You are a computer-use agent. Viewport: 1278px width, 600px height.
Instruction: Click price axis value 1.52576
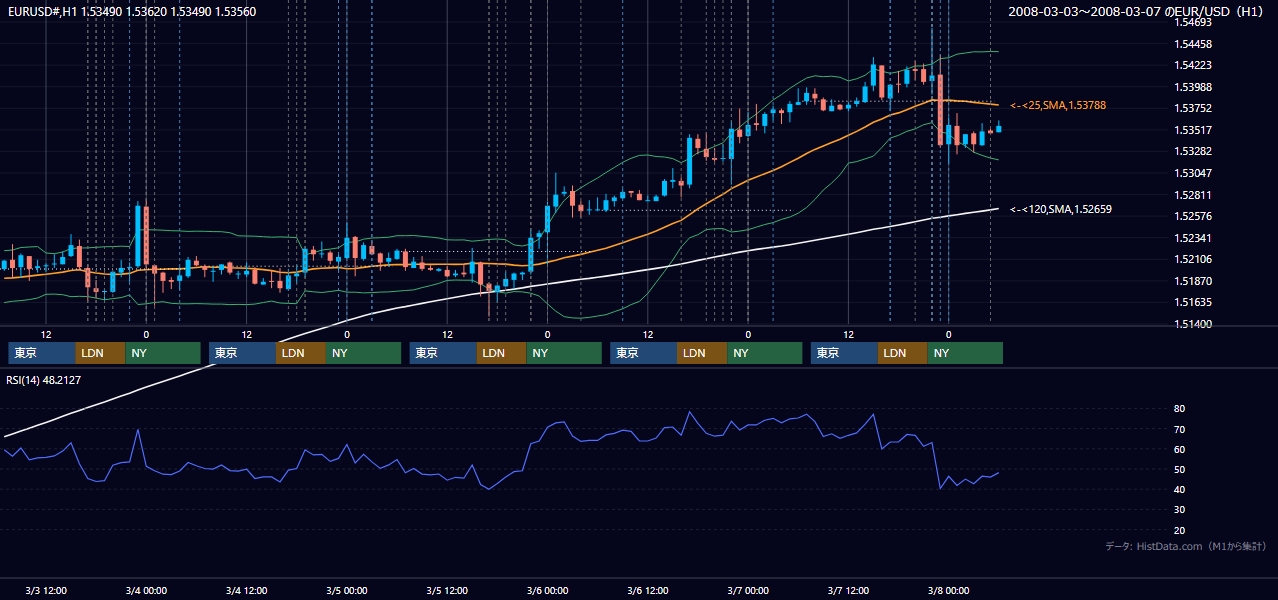(x=1193, y=216)
